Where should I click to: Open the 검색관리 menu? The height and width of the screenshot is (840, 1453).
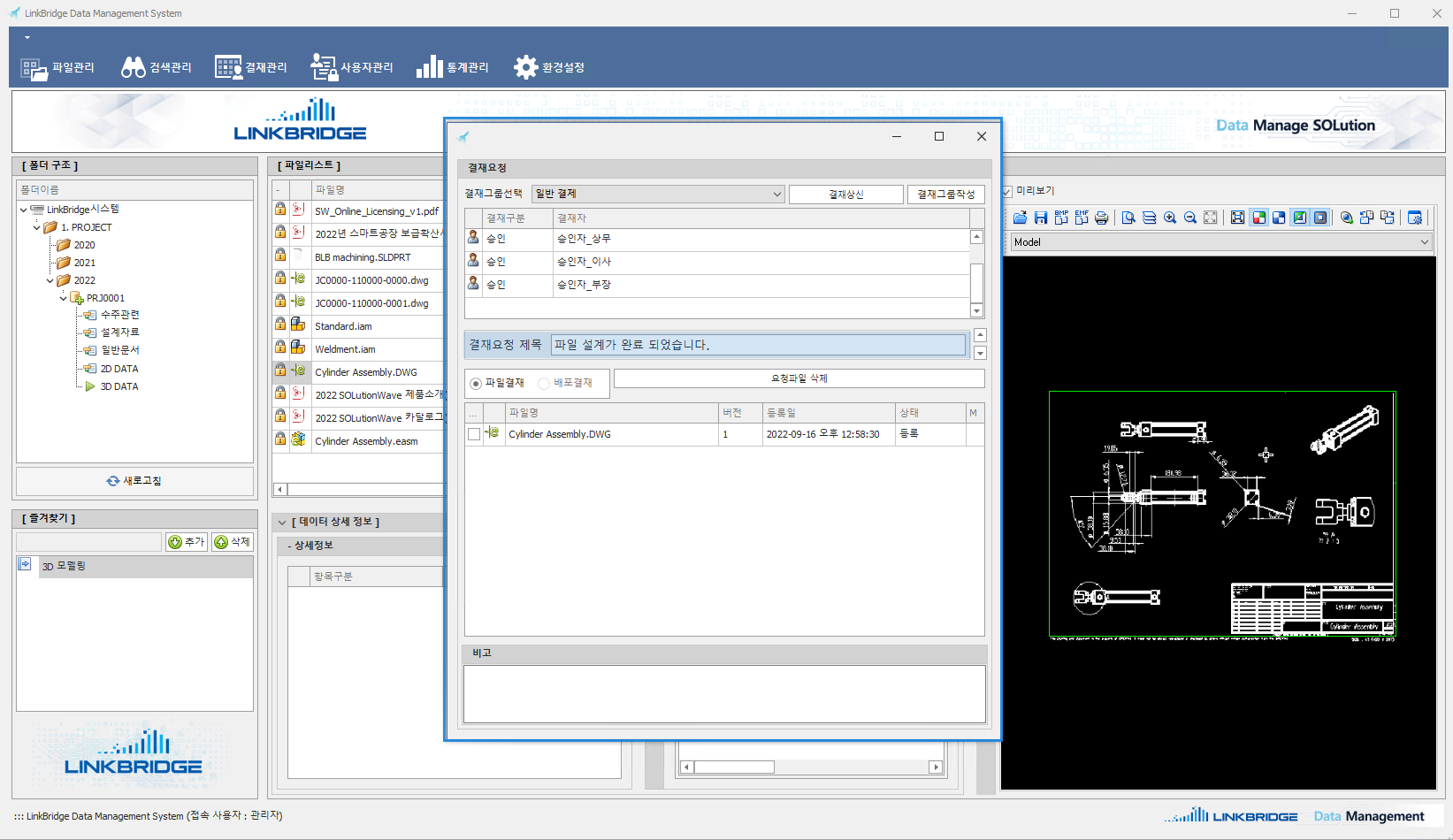[x=157, y=67]
